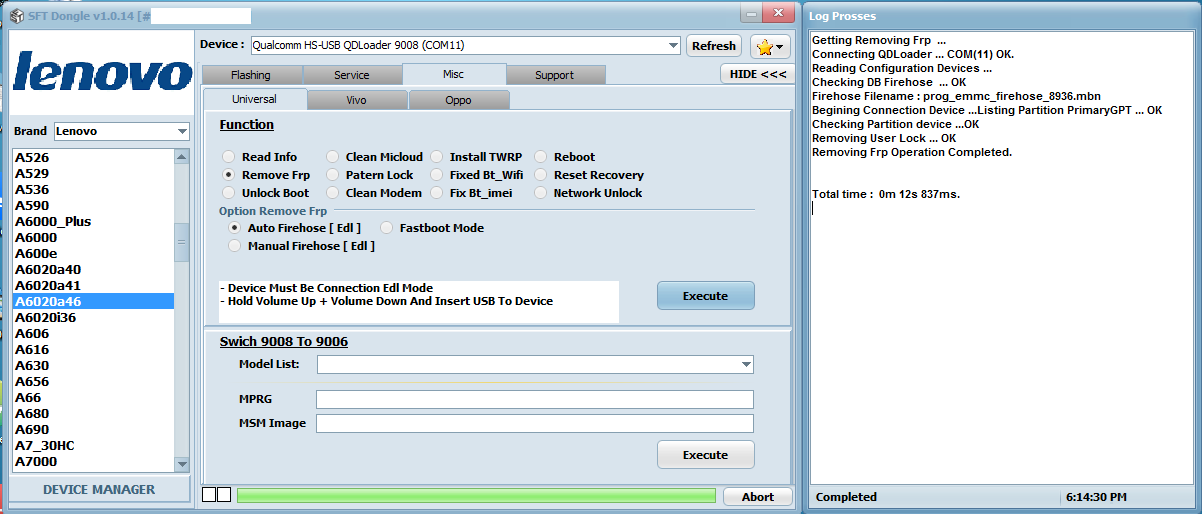Enable Auto Firehose [ Edl ] mode

click(235, 228)
